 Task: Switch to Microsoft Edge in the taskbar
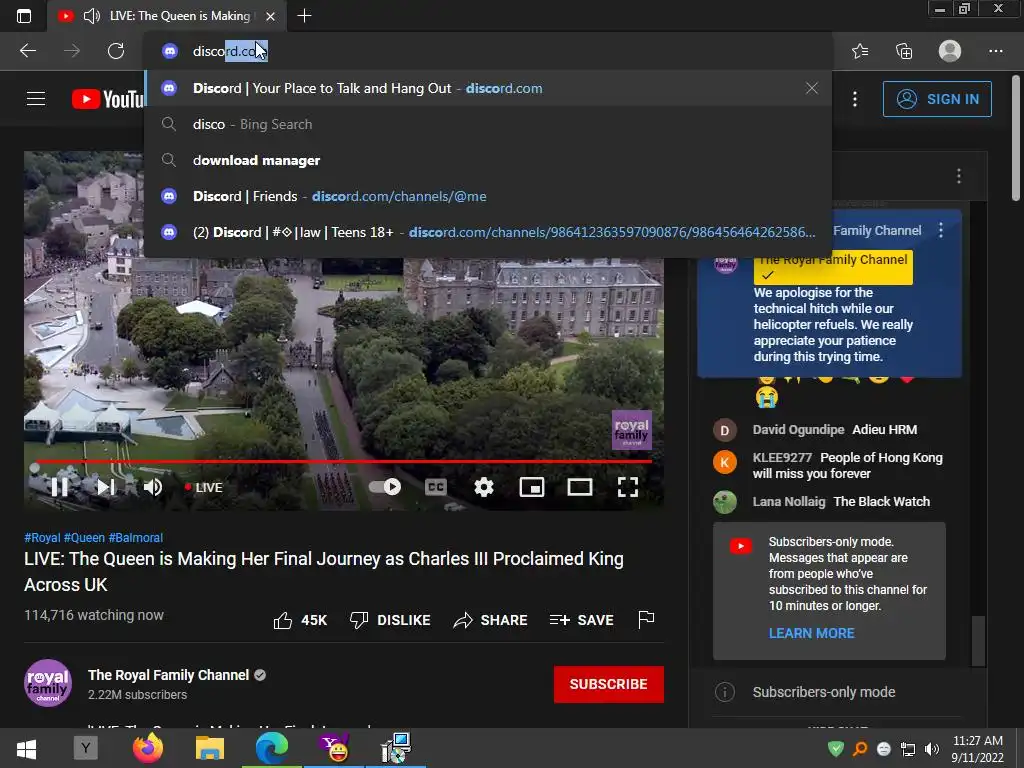click(x=272, y=748)
